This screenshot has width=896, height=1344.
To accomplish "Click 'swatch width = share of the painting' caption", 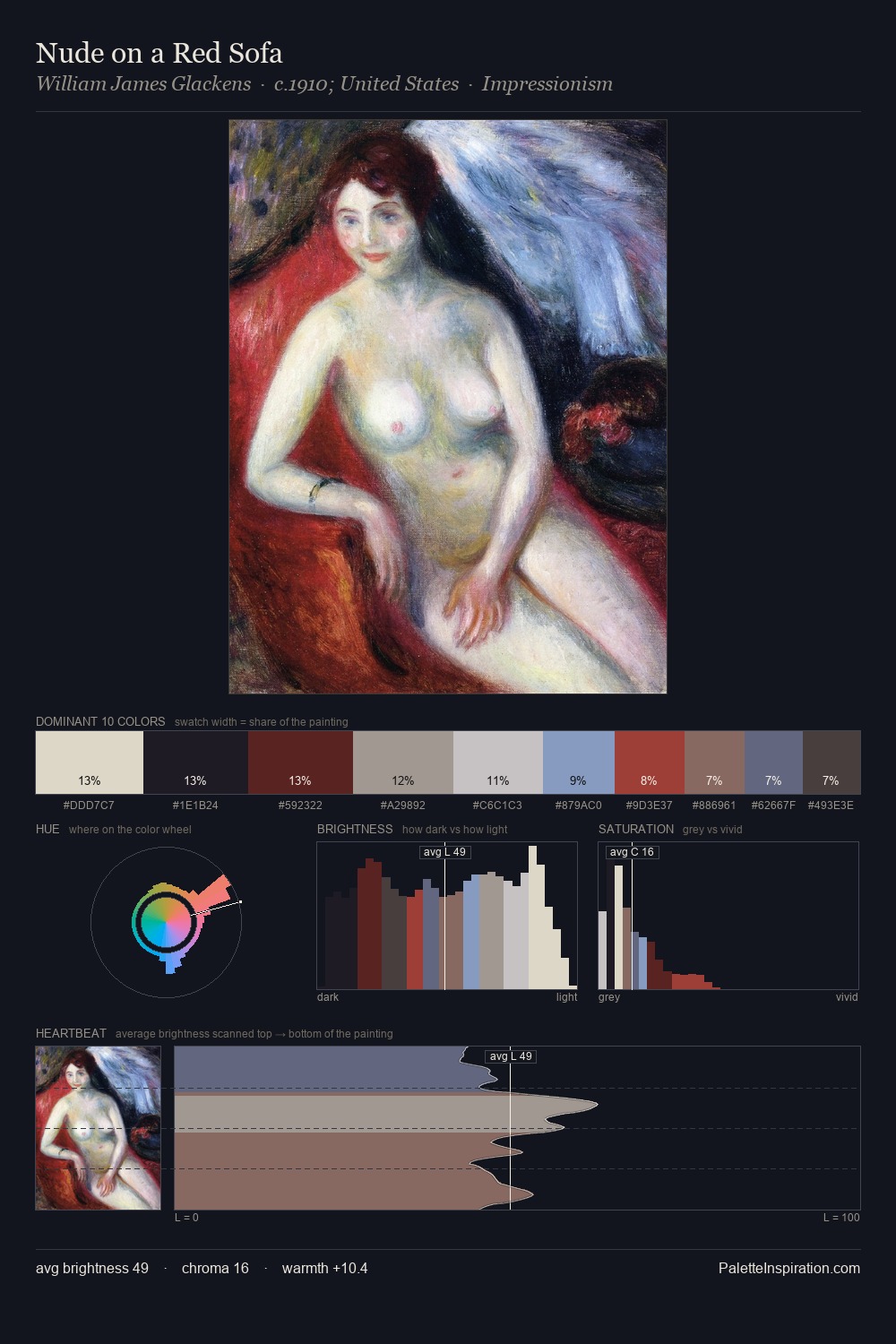I will (x=262, y=722).
